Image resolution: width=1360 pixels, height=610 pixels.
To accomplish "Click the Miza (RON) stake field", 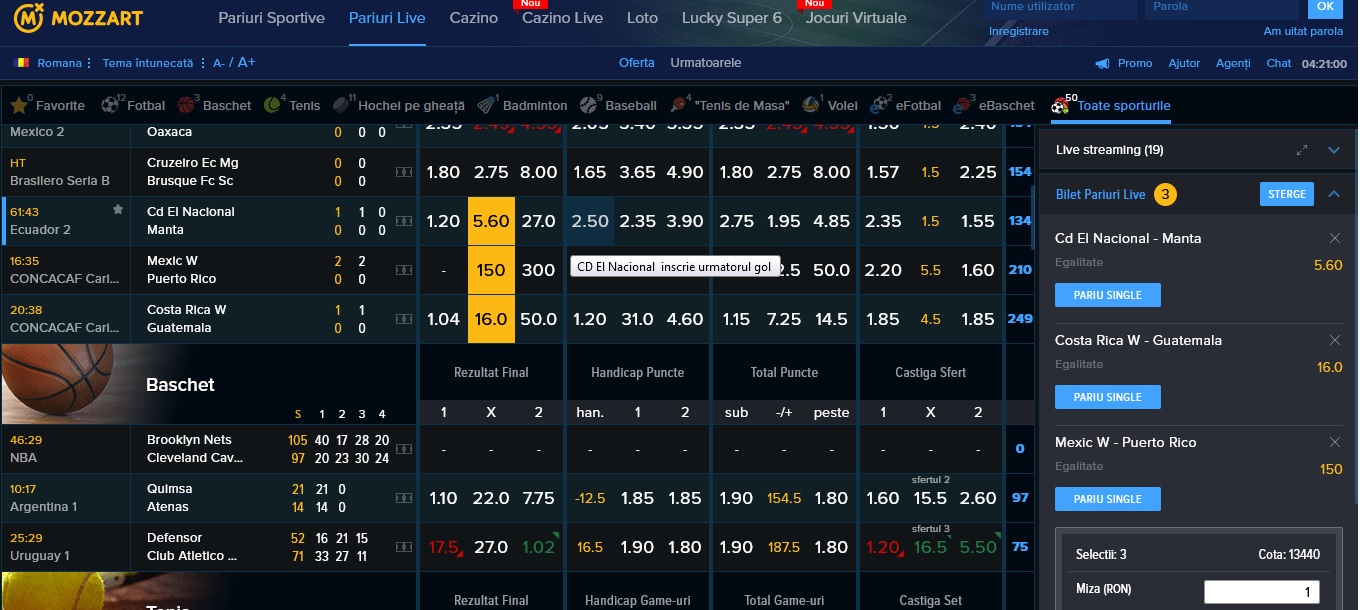I will (1262, 591).
